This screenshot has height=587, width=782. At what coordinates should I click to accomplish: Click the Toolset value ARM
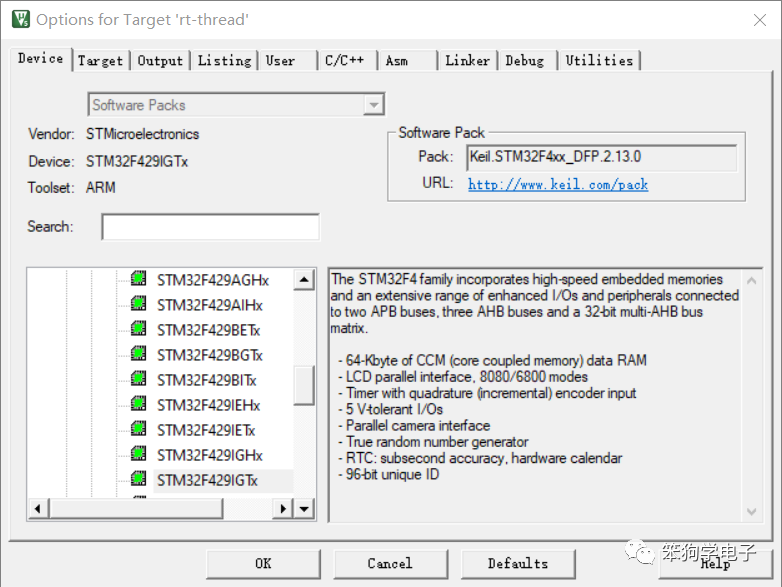pyautogui.click(x=101, y=188)
